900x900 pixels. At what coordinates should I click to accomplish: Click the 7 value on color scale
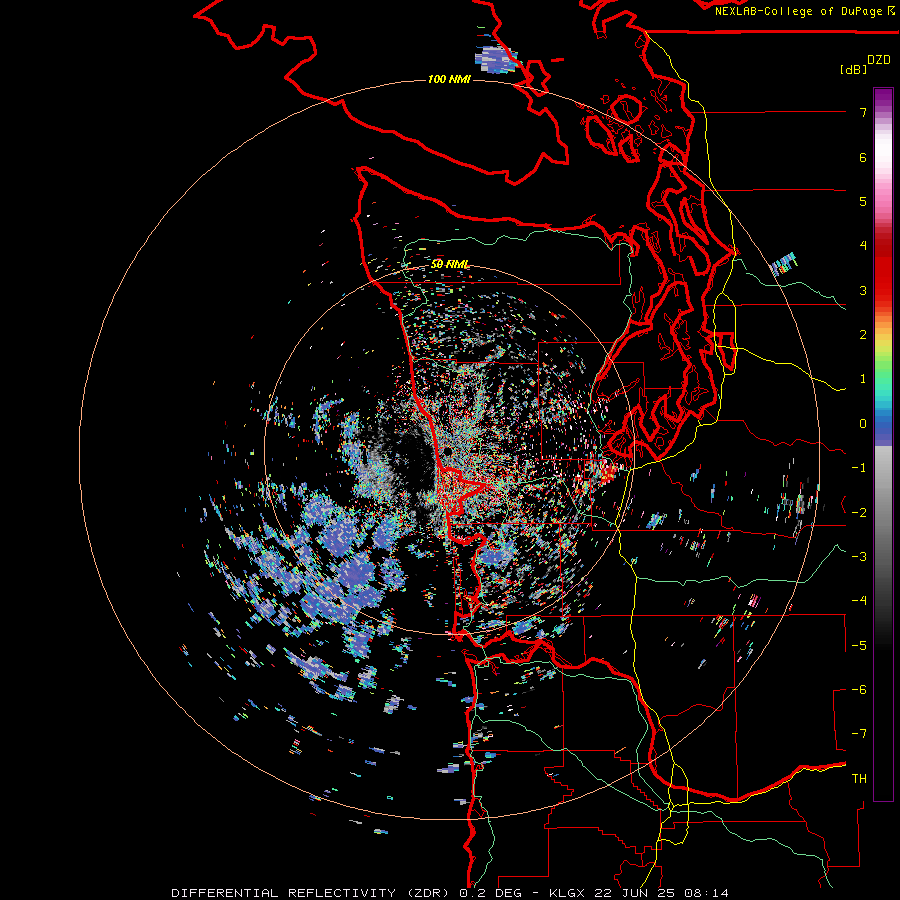click(x=863, y=112)
